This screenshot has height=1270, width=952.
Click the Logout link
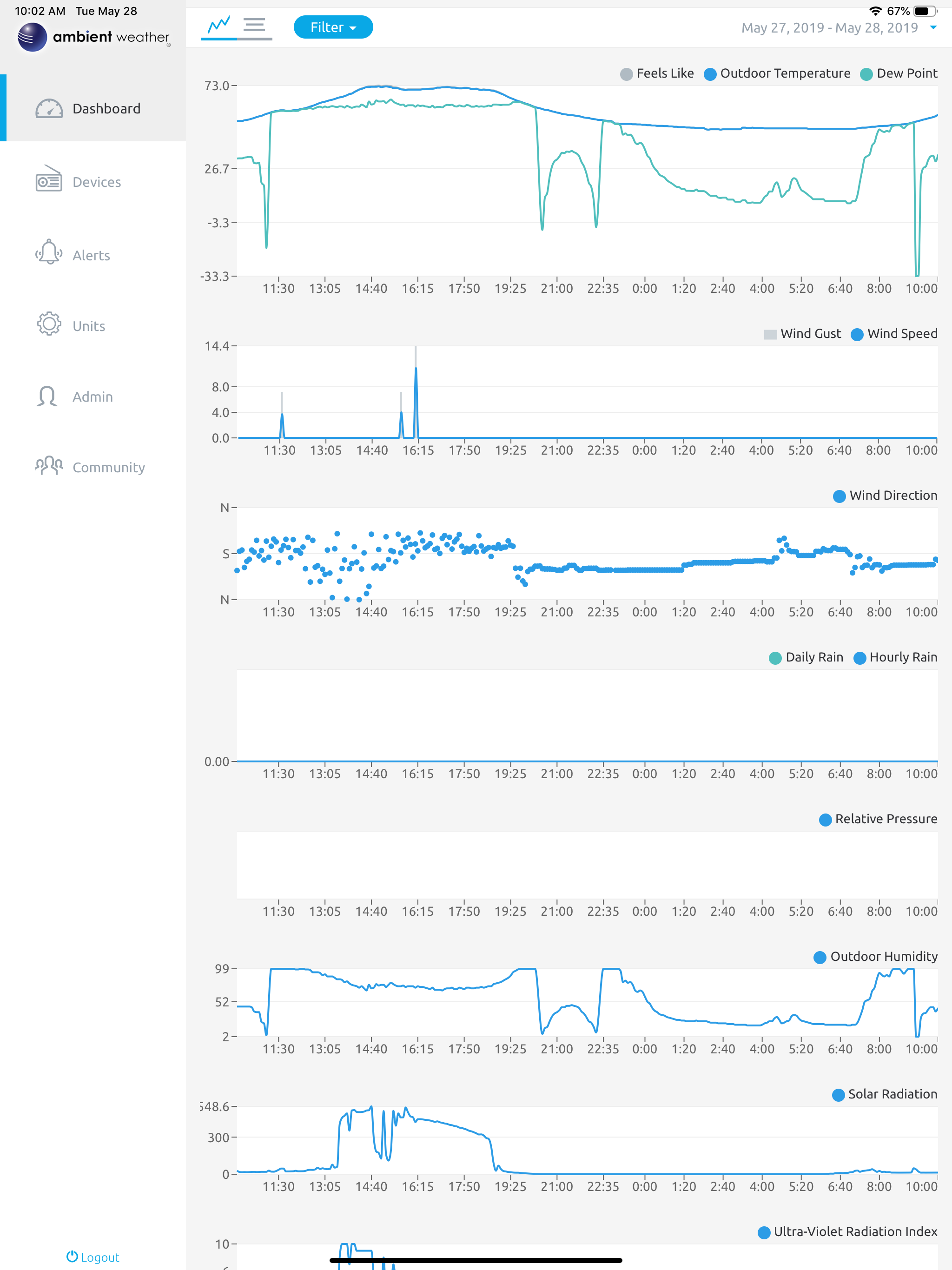tap(93, 1257)
